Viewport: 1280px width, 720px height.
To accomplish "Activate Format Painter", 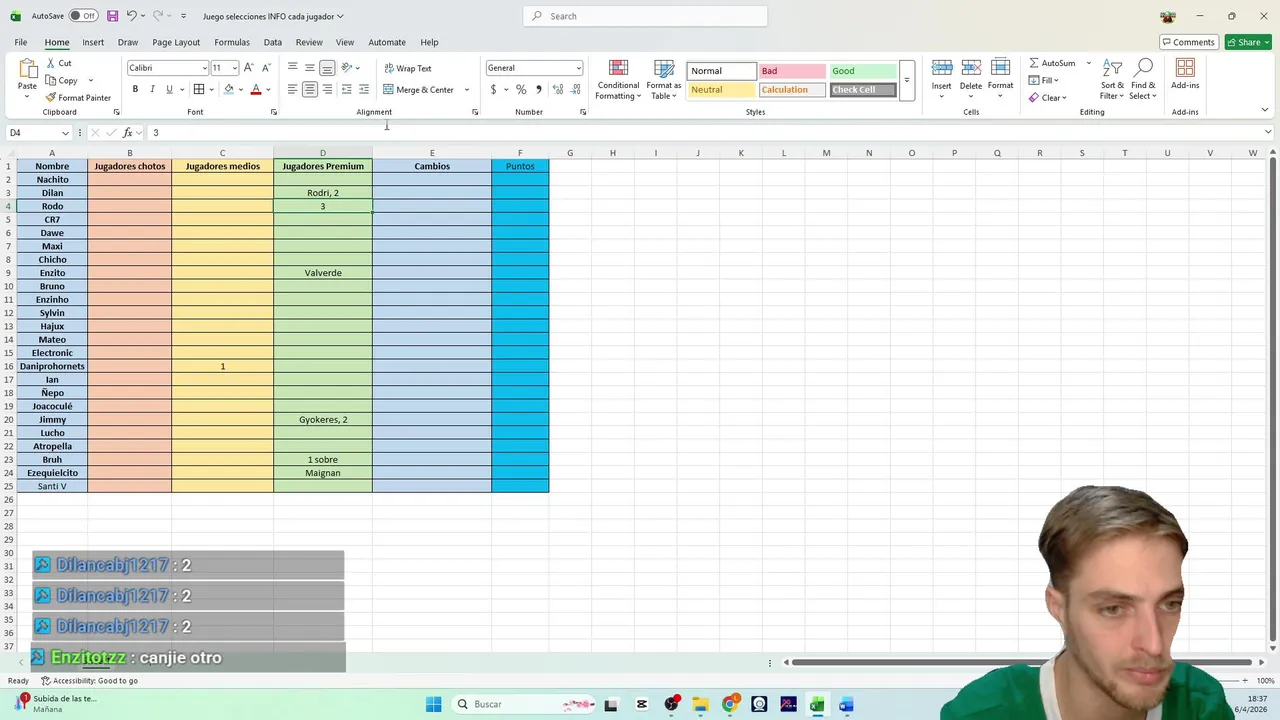I will (x=78, y=98).
